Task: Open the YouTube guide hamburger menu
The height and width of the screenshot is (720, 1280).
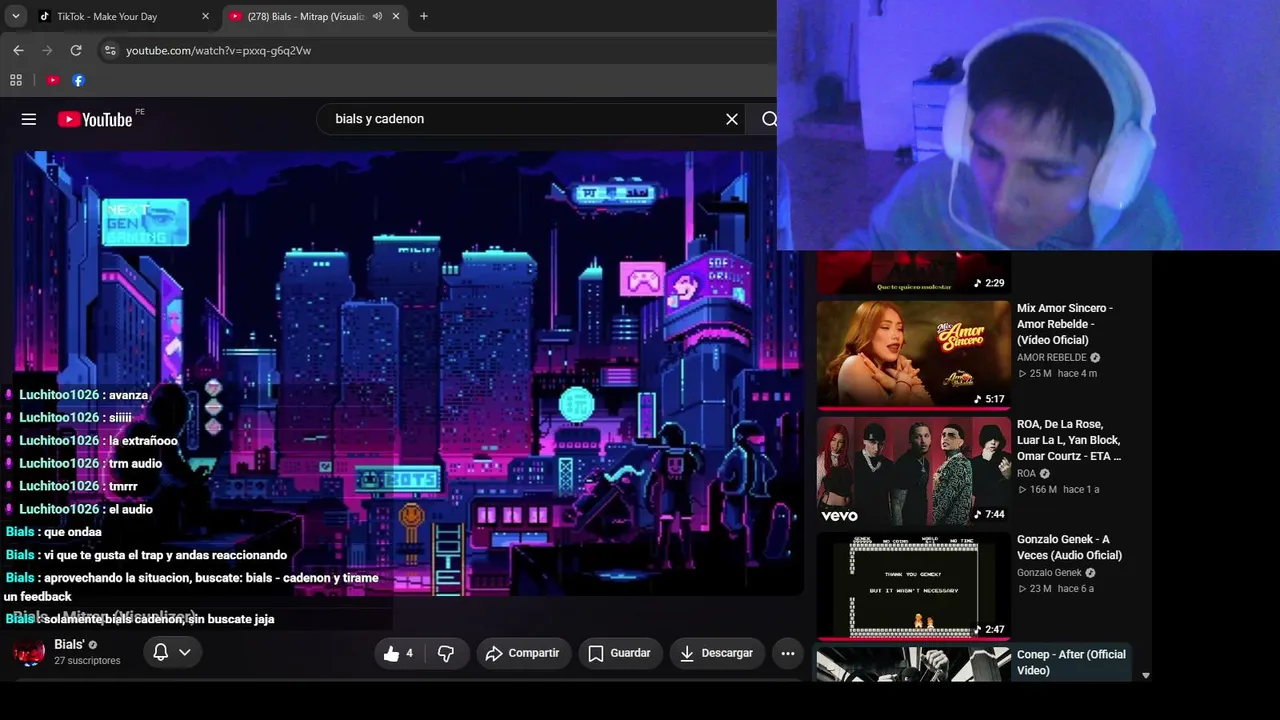Action: pos(29,119)
